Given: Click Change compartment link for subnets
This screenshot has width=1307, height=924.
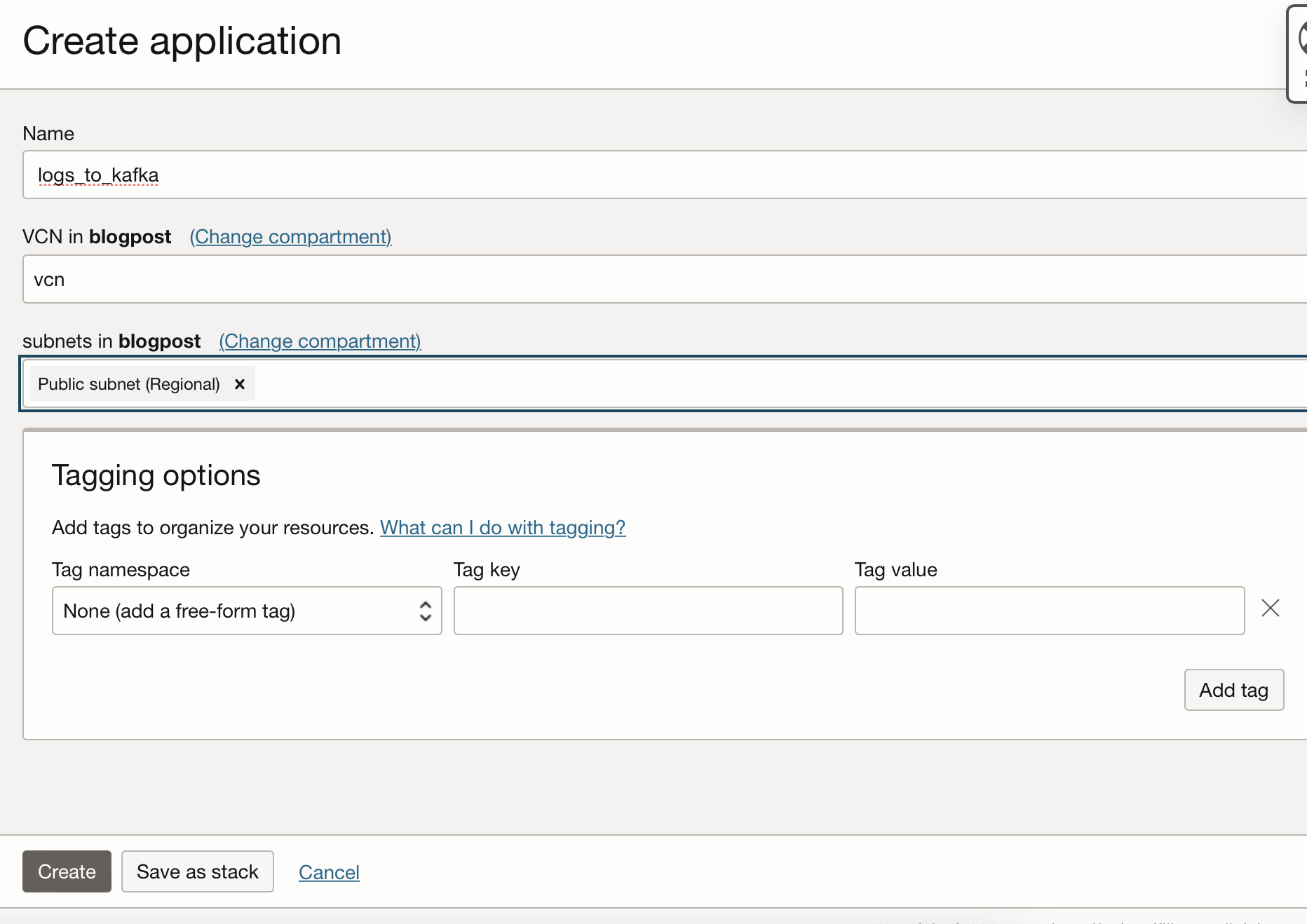Looking at the screenshot, I should (320, 341).
